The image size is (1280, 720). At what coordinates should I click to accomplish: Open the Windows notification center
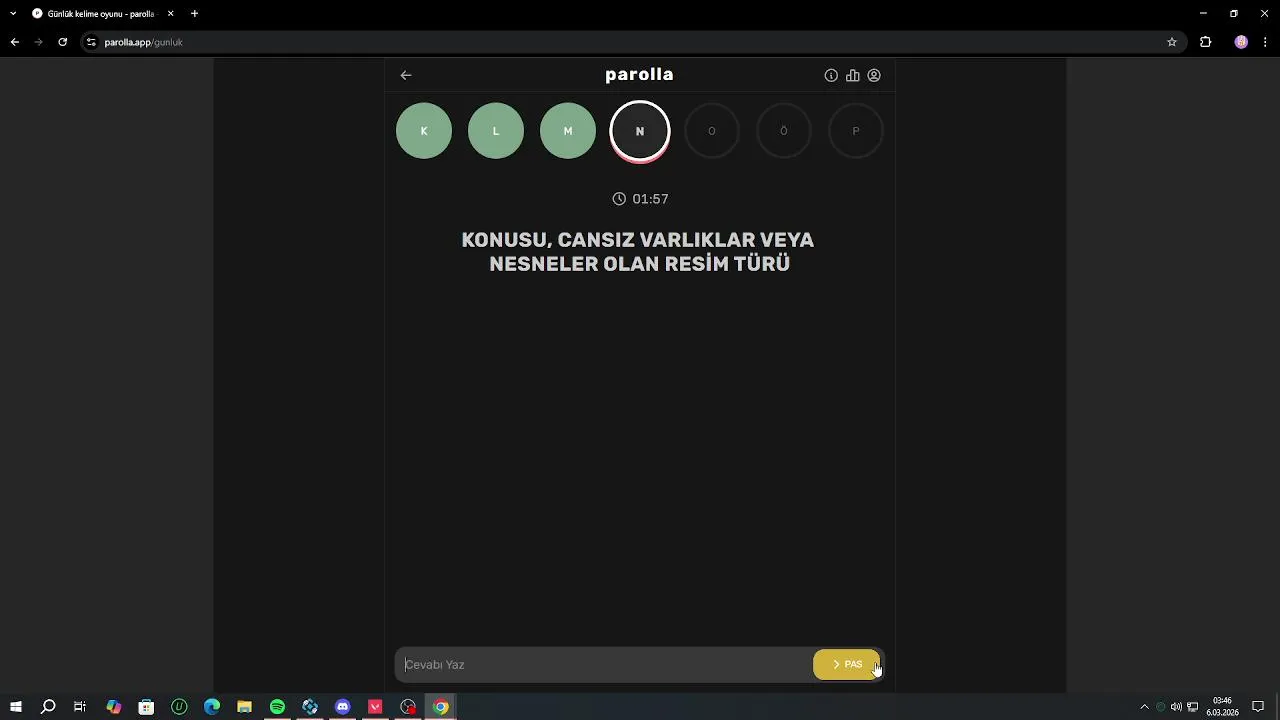tap(1258, 707)
